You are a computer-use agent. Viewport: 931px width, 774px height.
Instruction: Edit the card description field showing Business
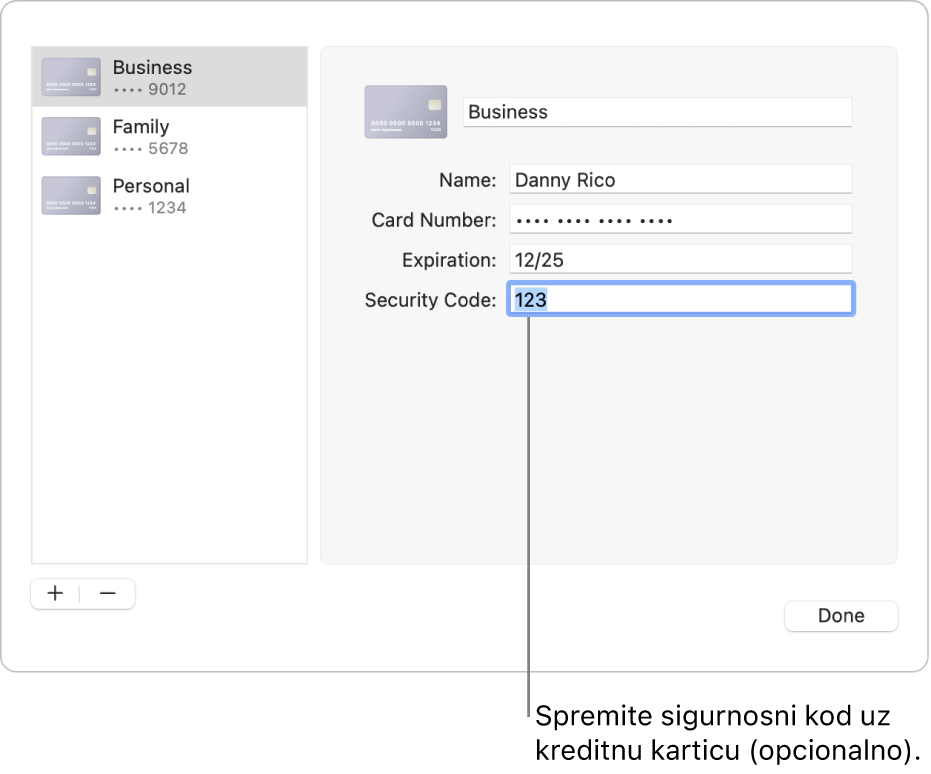click(x=656, y=112)
